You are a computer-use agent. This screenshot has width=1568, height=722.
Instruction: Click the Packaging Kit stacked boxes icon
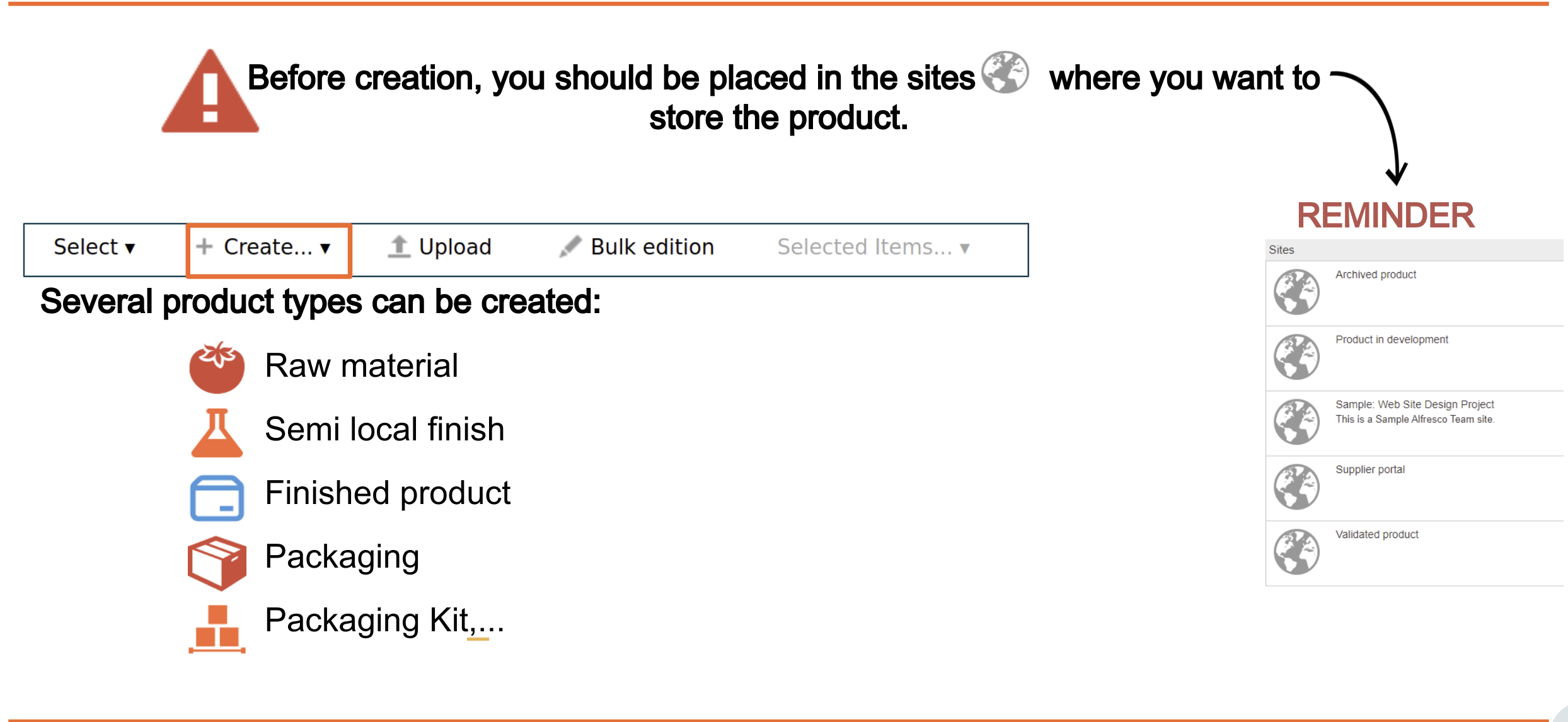pos(217,629)
